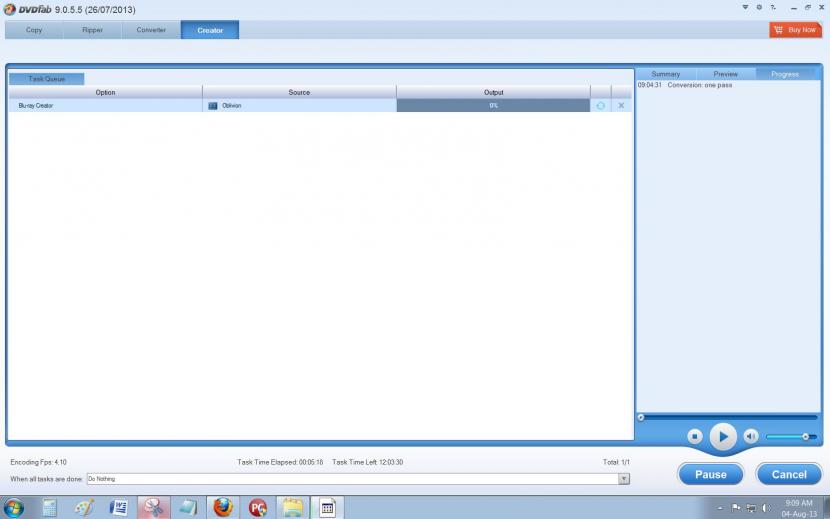Open the DVDFab settings gear icon in the title bar

(x=759, y=8)
